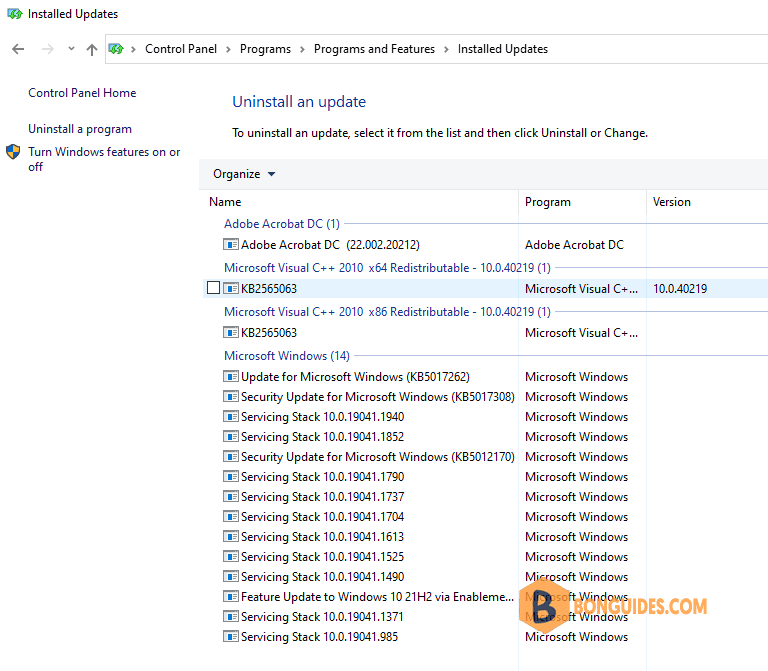Viewport: 768px width, 671px height.
Task: Sort by Name column header
Action: point(225,202)
